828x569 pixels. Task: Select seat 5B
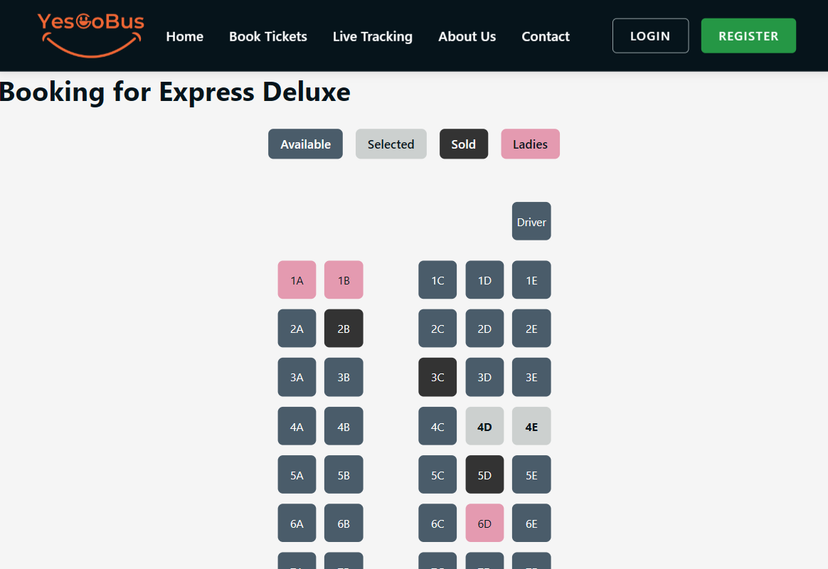344,475
